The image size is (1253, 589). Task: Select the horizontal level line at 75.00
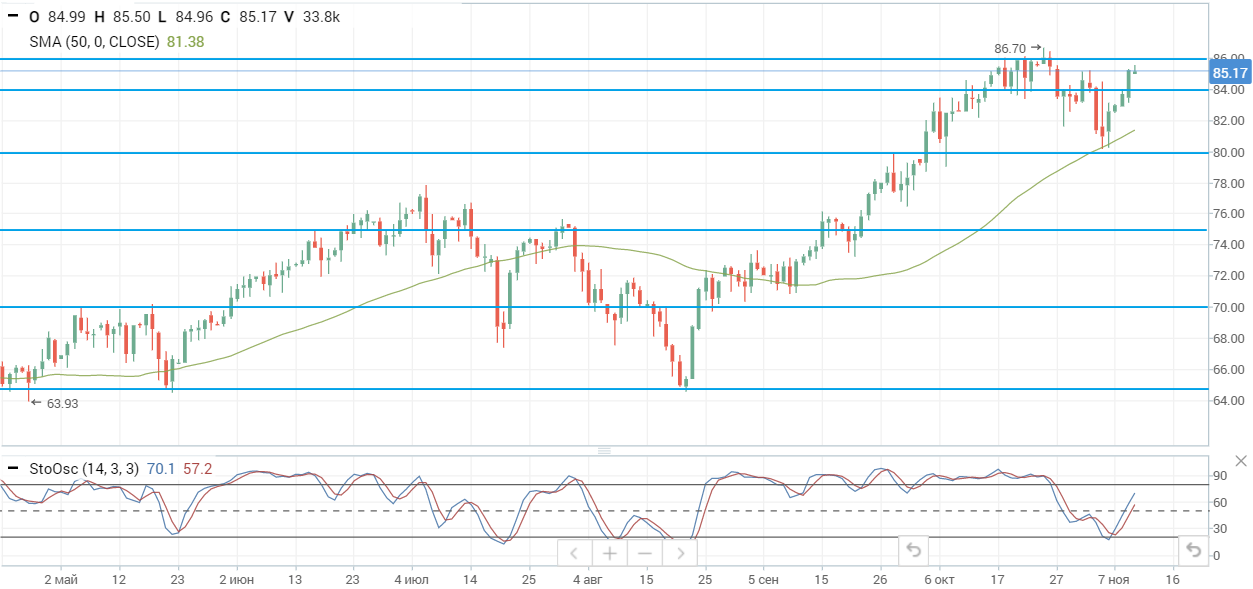(604, 230)
